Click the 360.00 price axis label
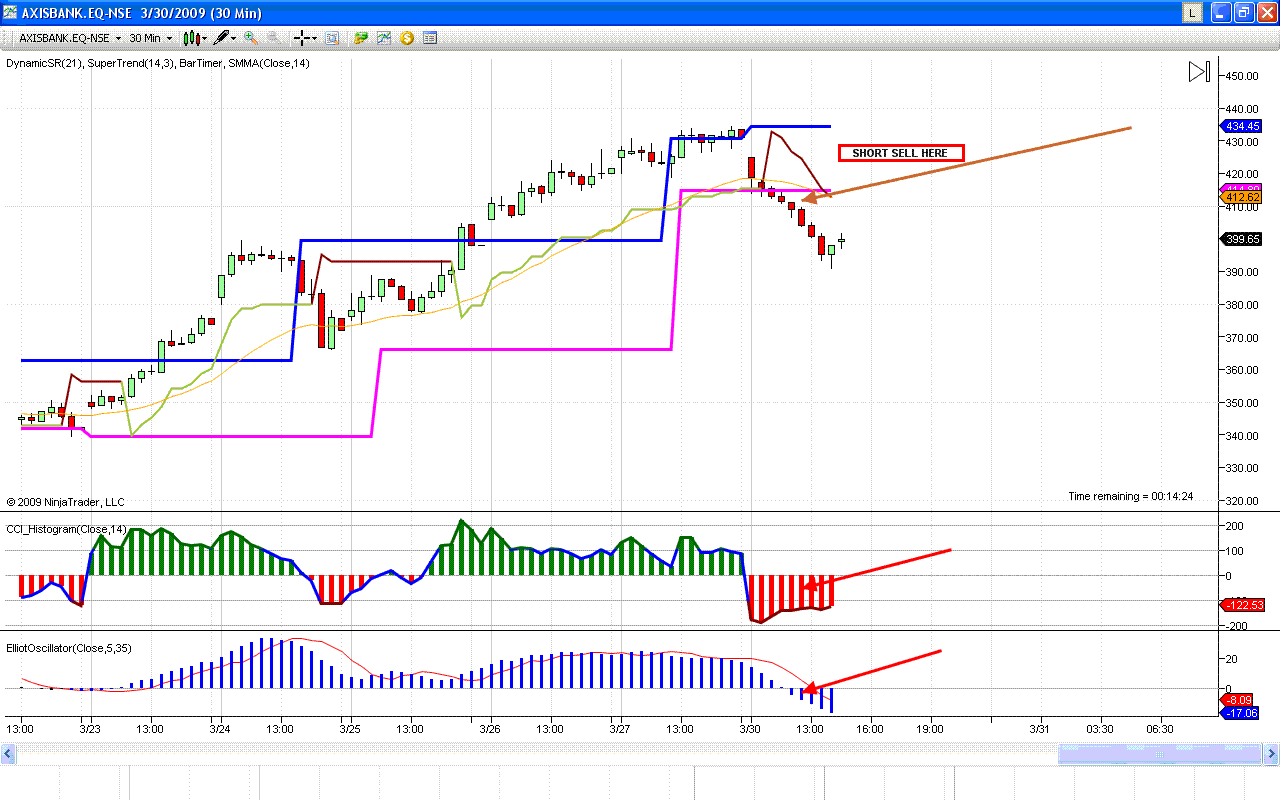This screenshot has width=1280, height=800. pos(1244,370)
